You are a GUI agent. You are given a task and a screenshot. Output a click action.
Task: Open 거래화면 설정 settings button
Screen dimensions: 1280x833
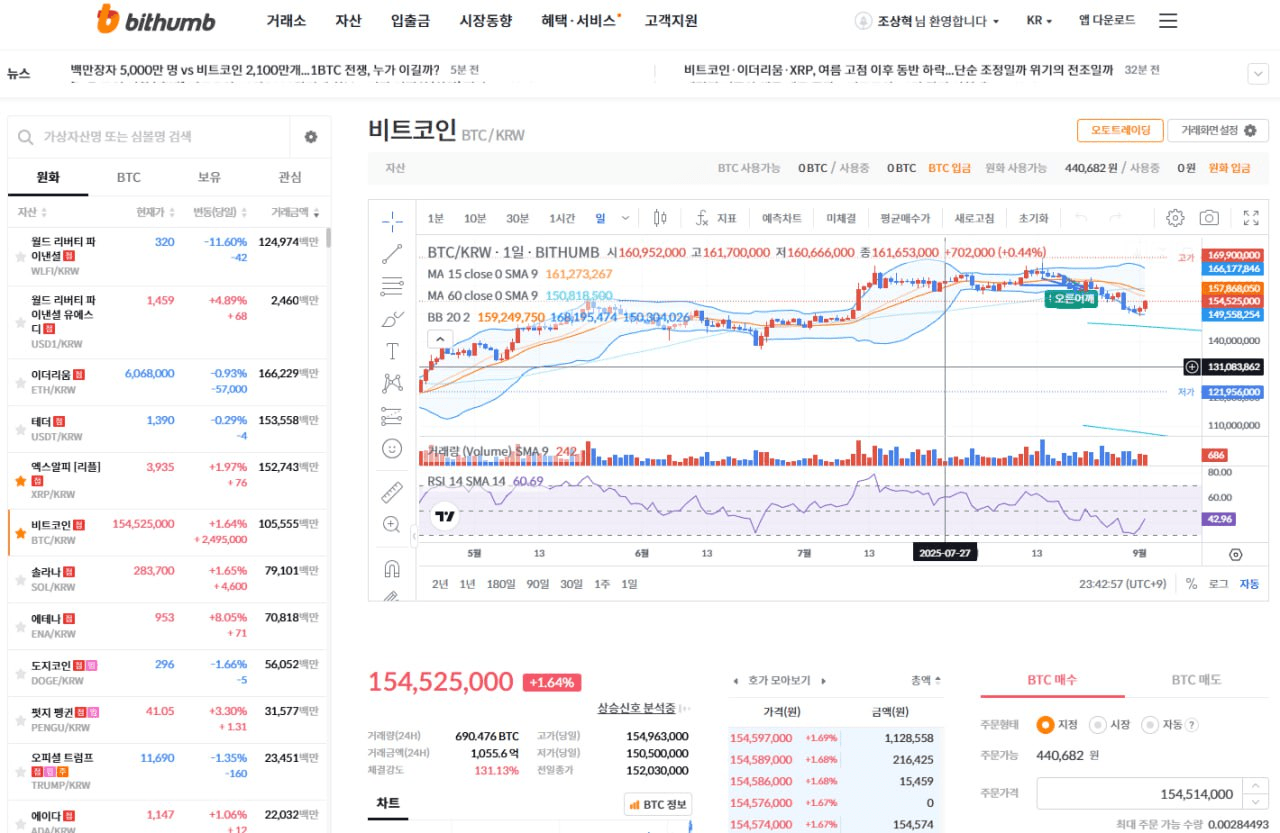coord(1218,130)
